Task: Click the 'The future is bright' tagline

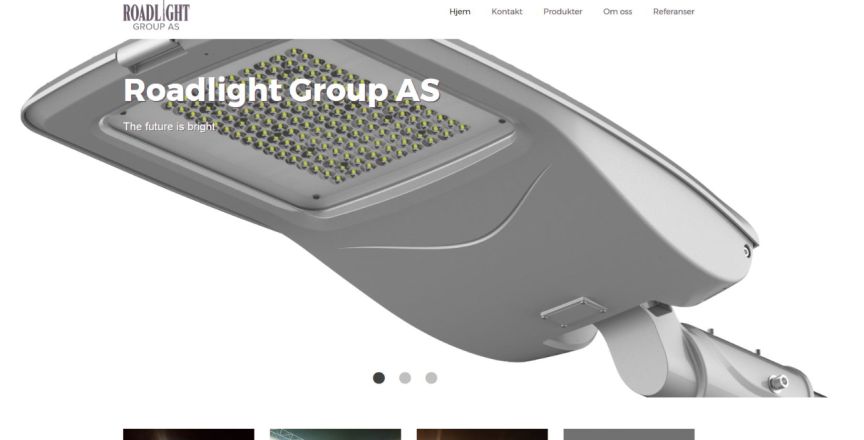Action: click(x=170, y=127)
